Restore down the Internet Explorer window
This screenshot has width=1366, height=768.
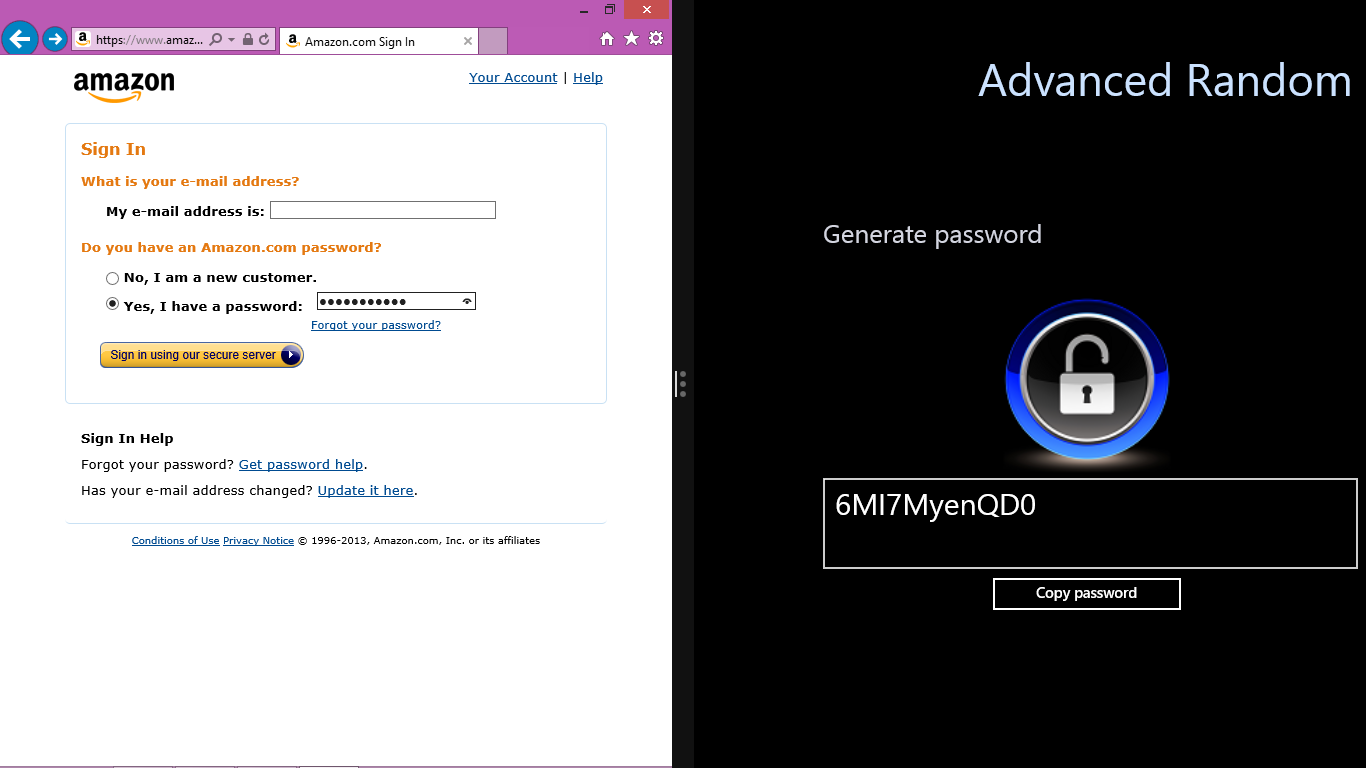coord(610,10)
